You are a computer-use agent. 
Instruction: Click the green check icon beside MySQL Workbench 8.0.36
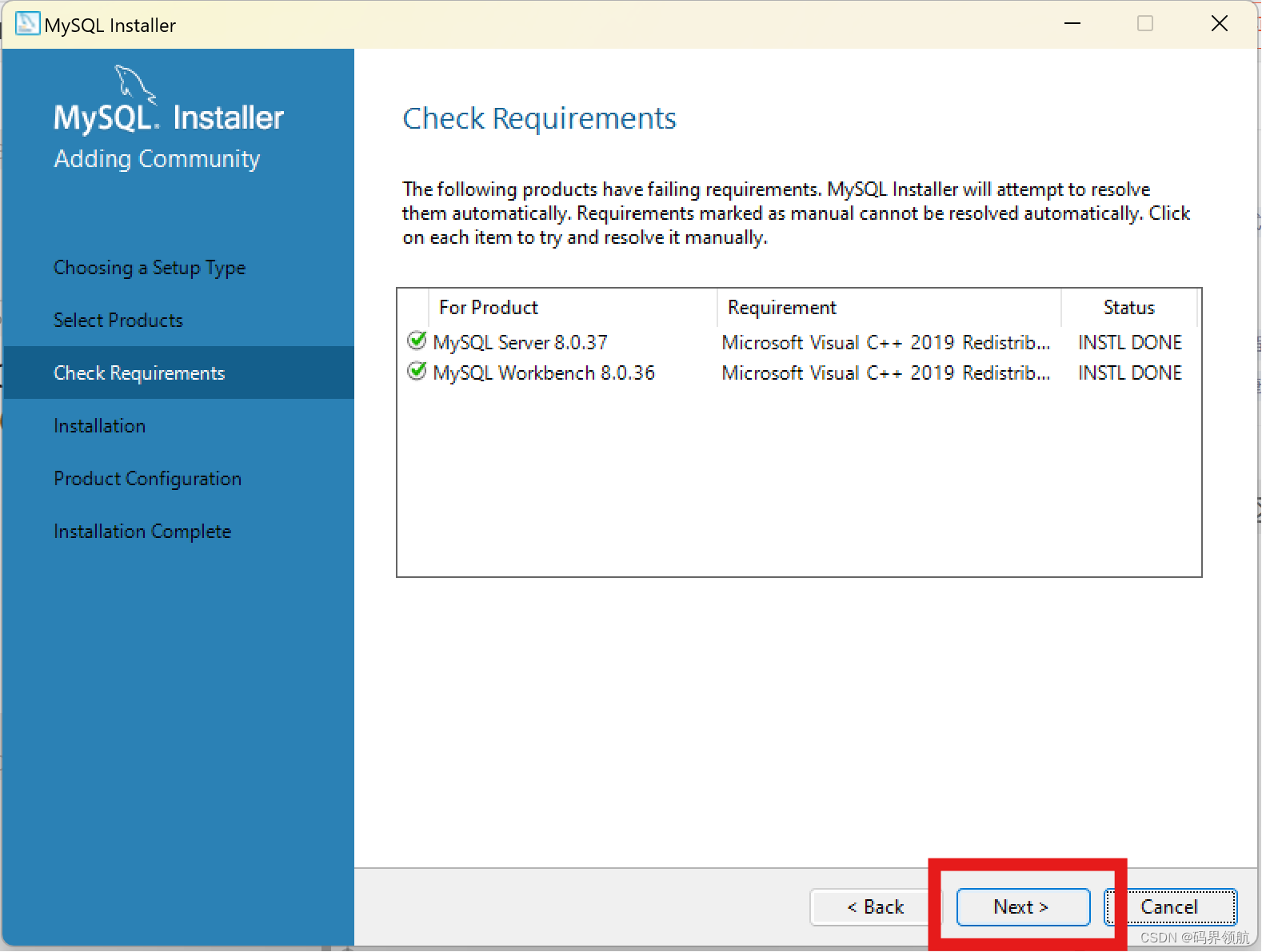[x=417, y=372]
